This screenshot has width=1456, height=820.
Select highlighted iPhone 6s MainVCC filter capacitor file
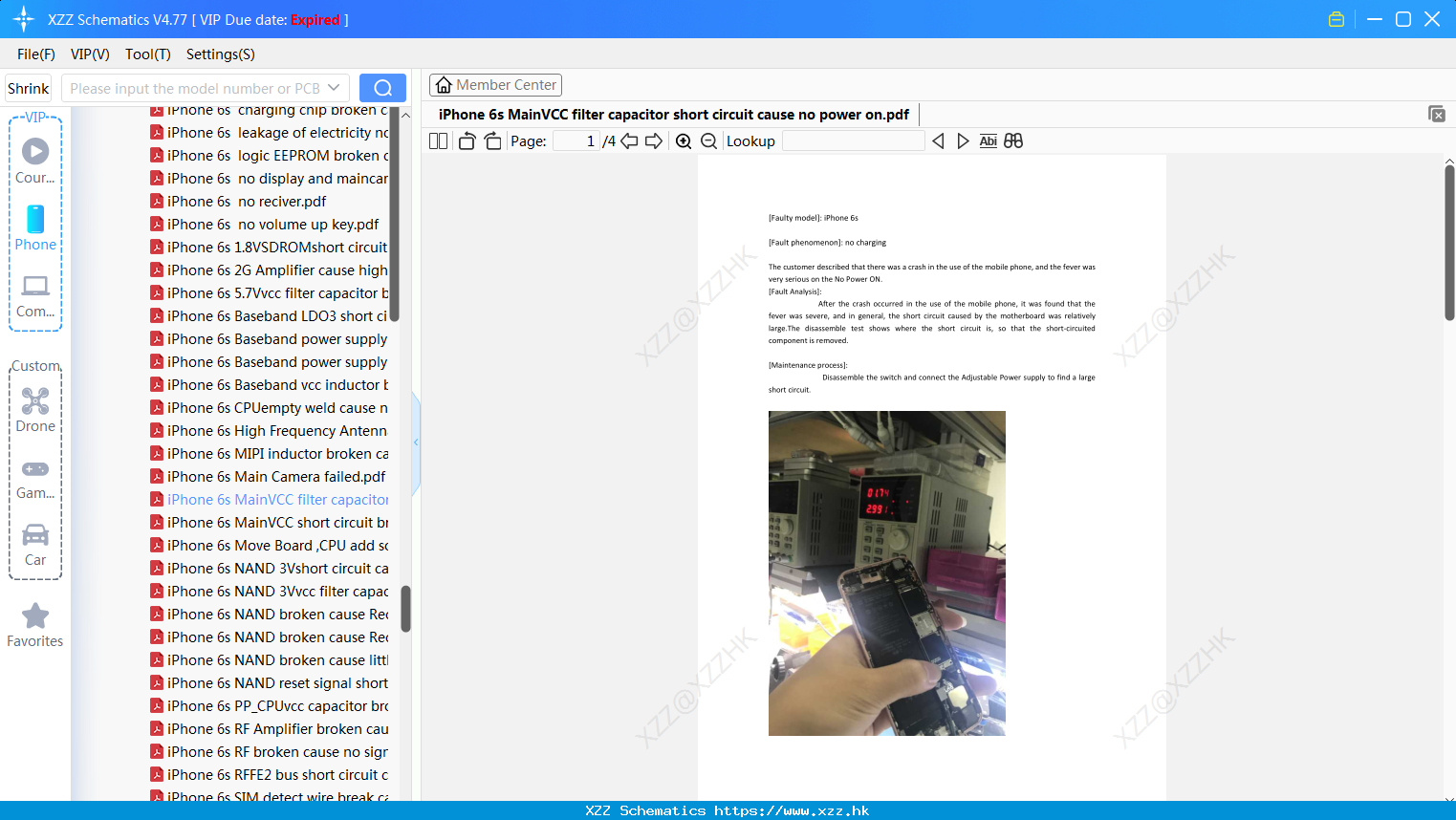click(x=270, y=500)
